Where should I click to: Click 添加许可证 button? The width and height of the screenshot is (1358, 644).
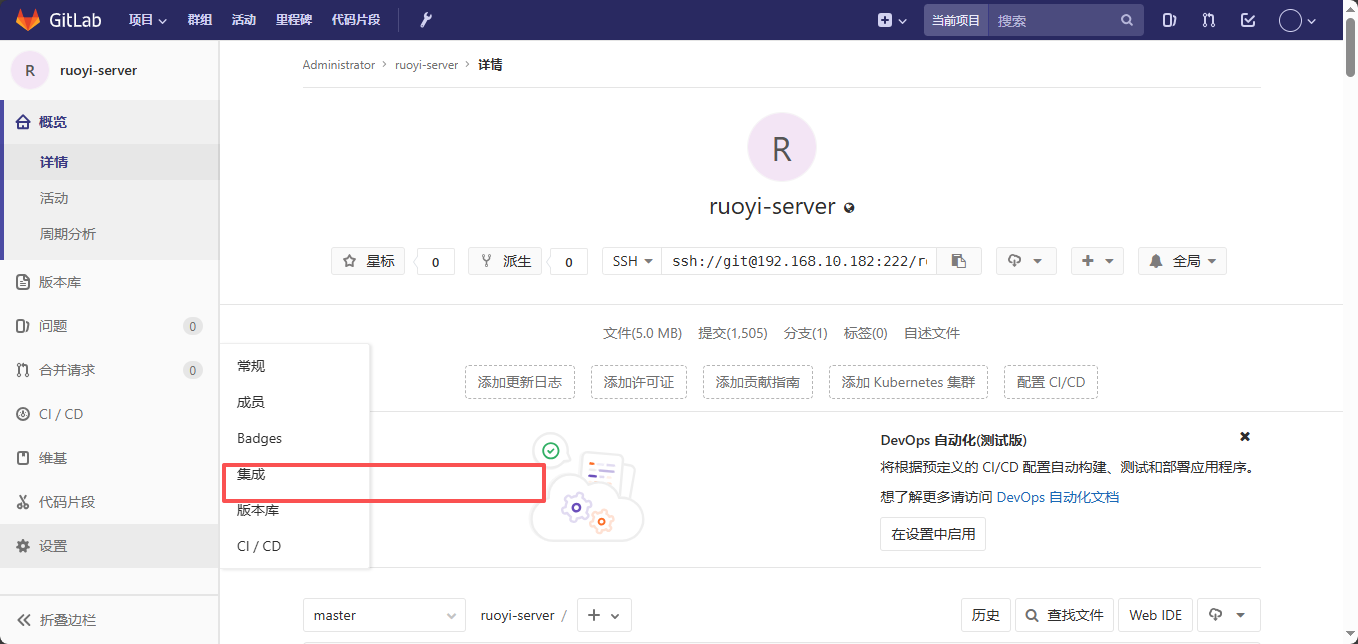point(639,382)
